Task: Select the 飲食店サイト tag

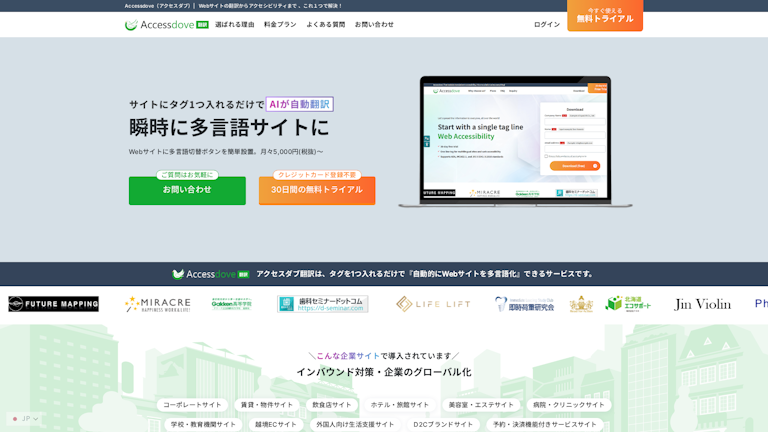Action: coord(332,405)
